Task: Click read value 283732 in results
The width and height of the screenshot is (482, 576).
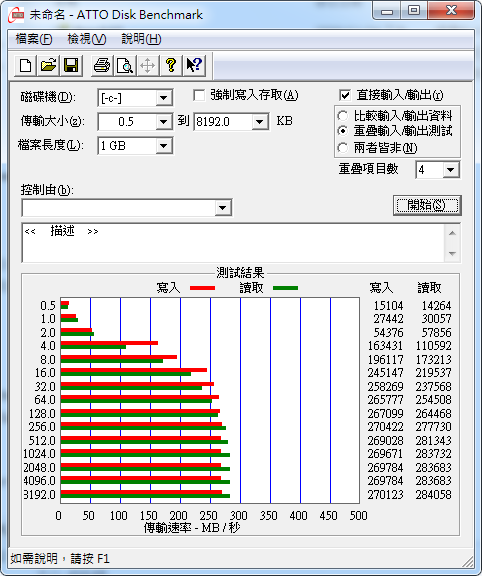Action: [434, 454]
